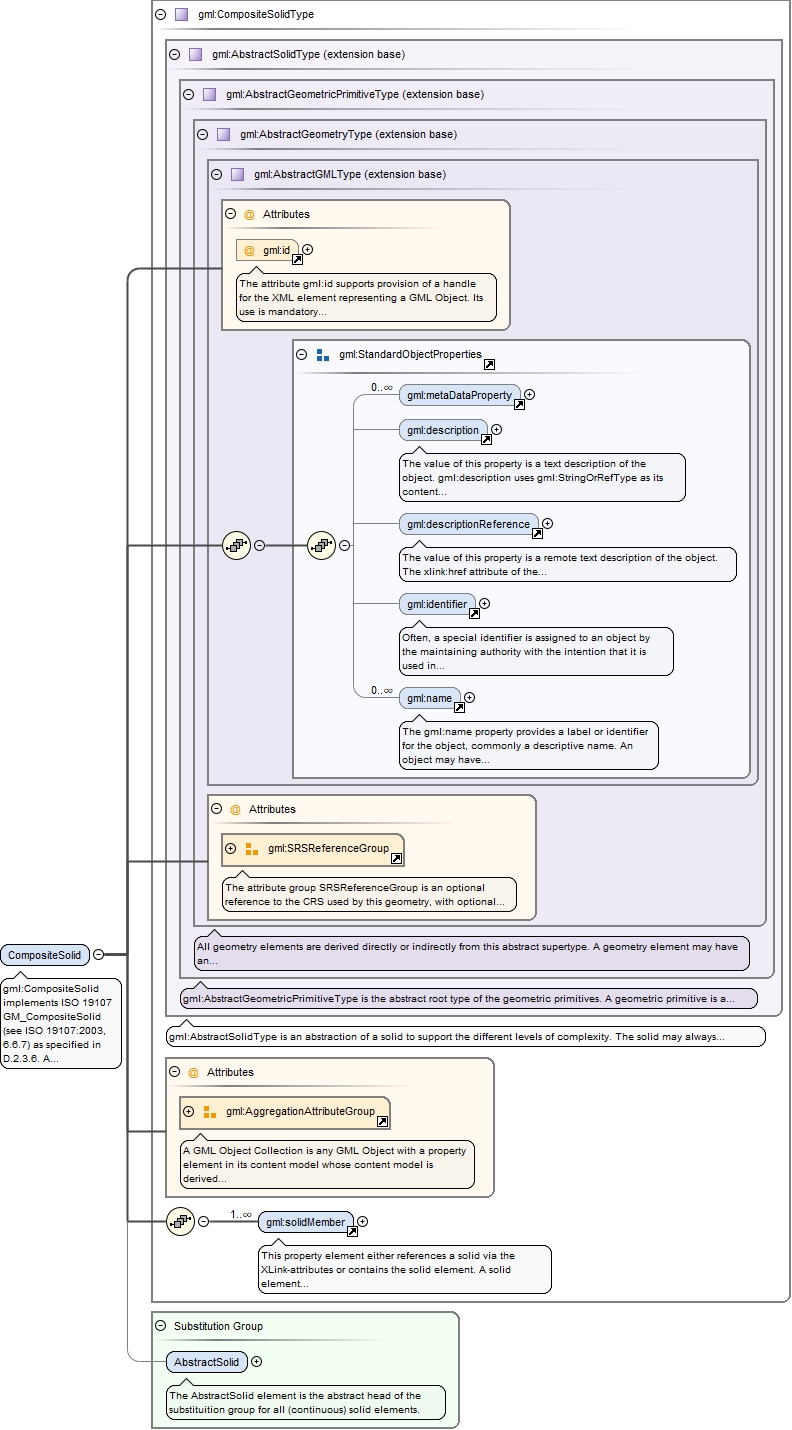Click the sequence compositor icon next to gml:solidMember
The width and height of the screenshot is (792, 1430).
181,1221
